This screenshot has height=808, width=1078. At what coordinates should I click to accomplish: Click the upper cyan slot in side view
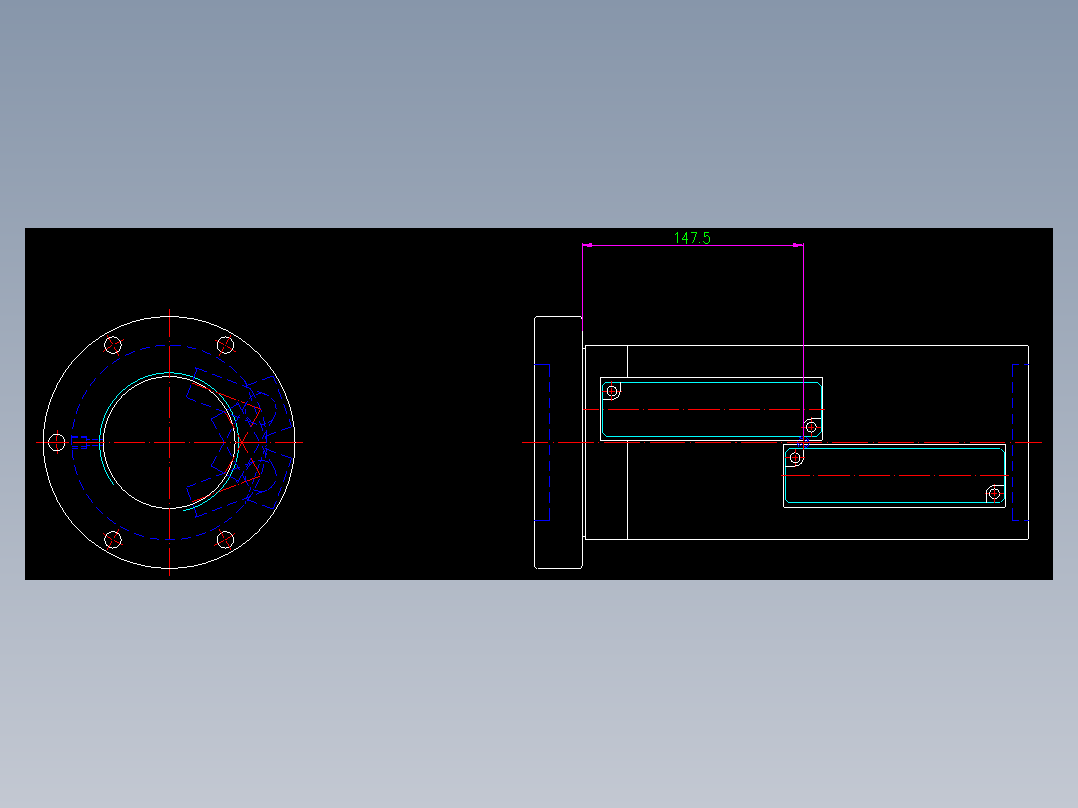click(x=710, y=382)
